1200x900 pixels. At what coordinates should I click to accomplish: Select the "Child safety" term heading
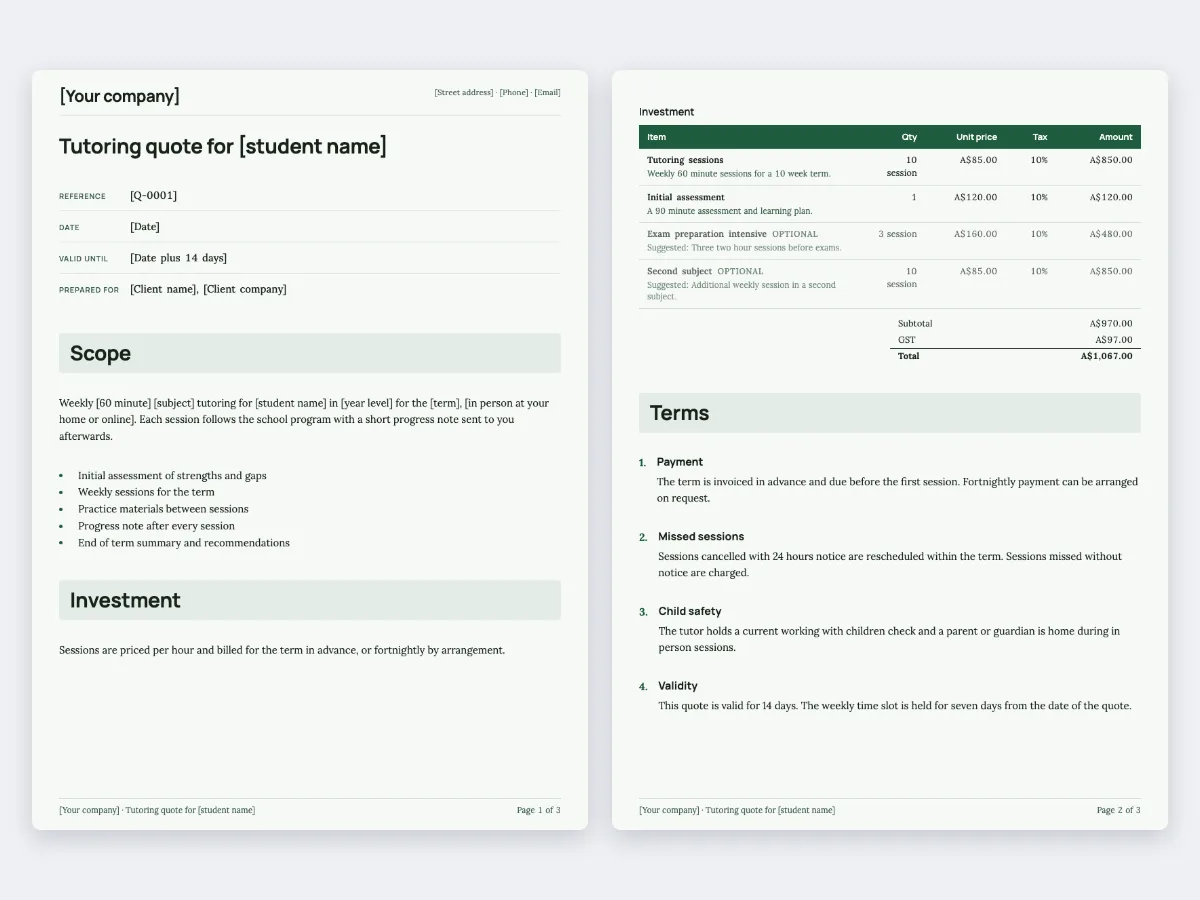pos(689,611)
